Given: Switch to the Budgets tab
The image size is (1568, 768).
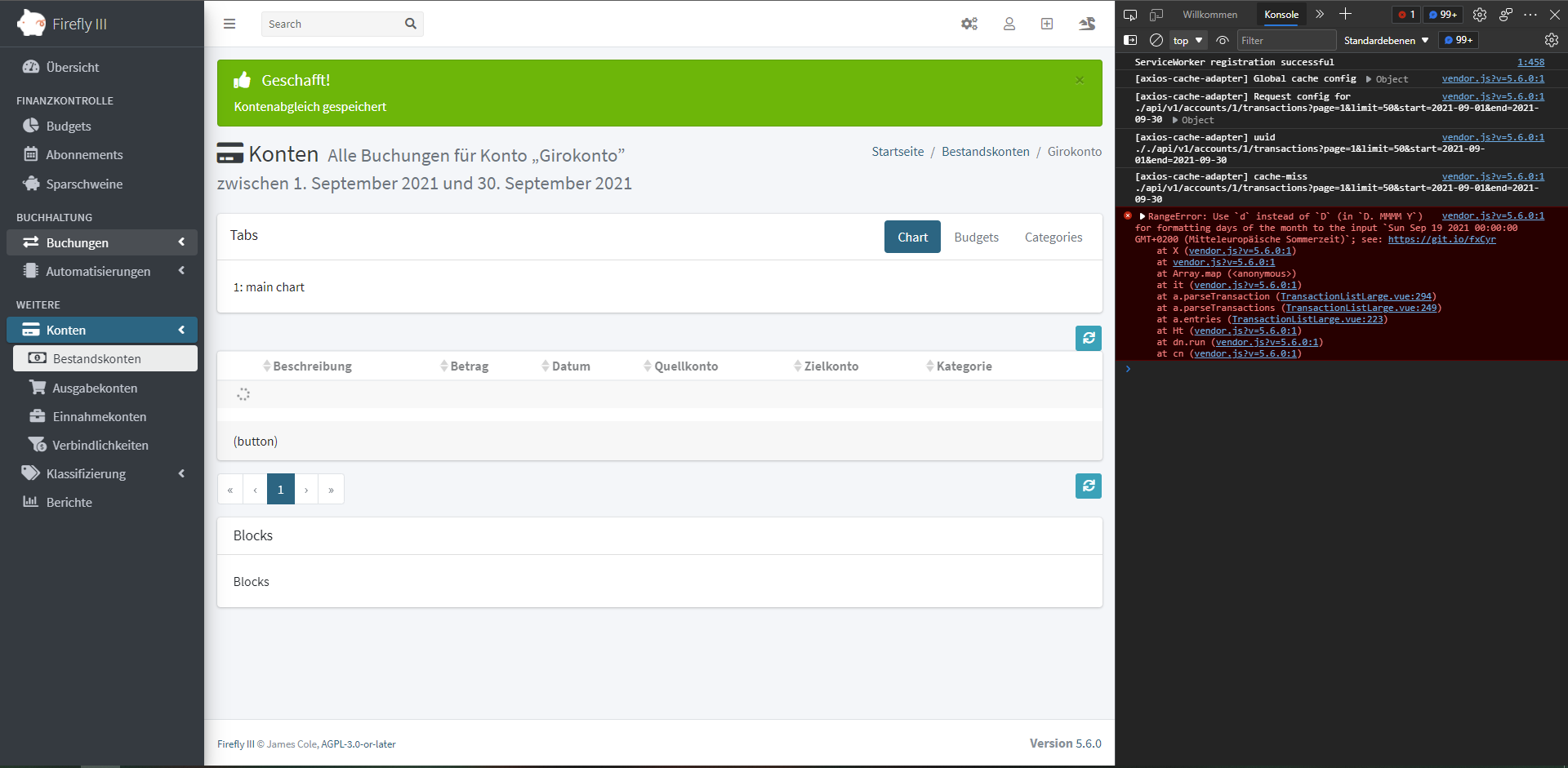Looking at the screenshot, I should pos(976,237).
